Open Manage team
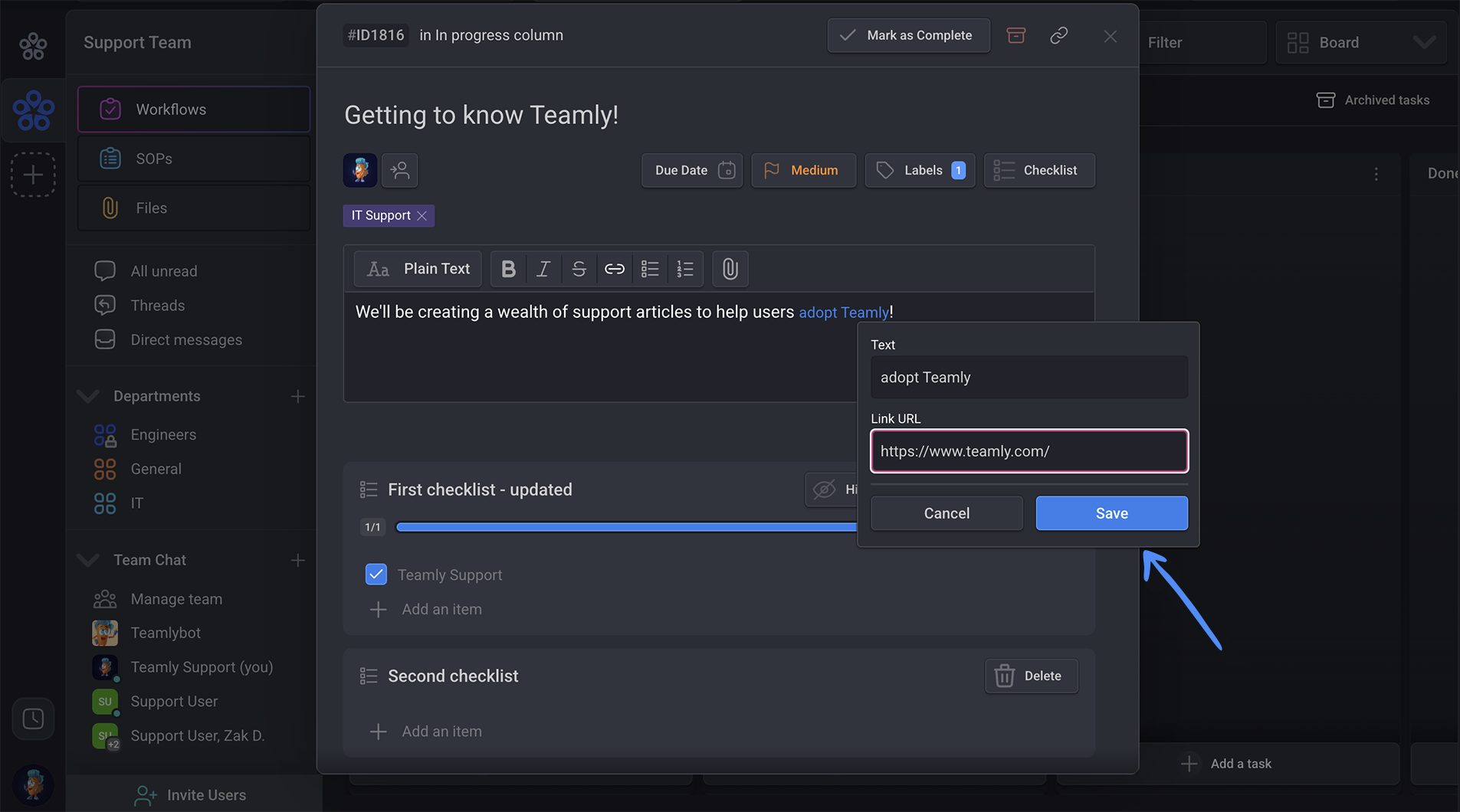The image size is (1460, 812). tap(176, 599)
